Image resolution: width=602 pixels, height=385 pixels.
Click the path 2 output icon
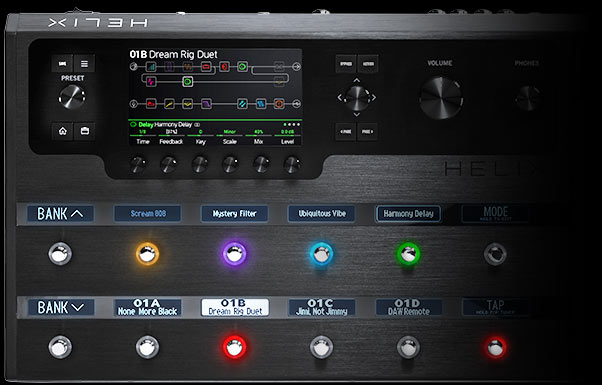pyautogui.click(x=296, y=104)
